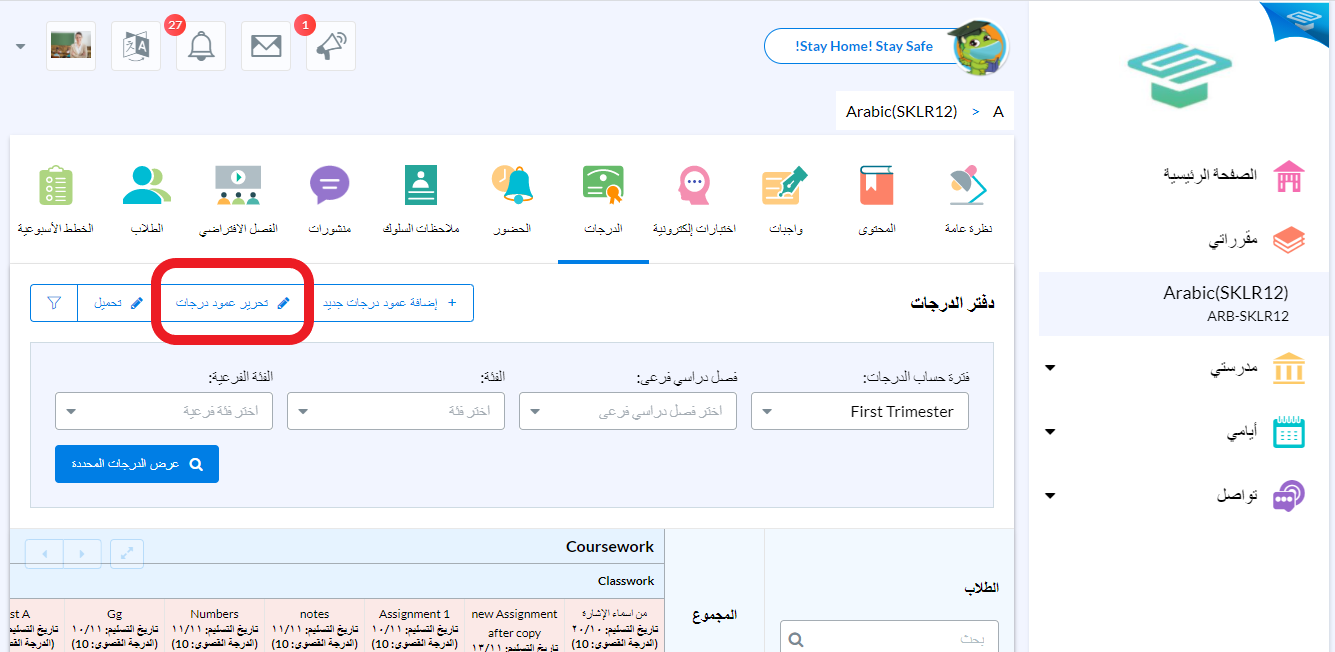Go to الصفحة الرئيسية in the sidebar
Screen dimensions: 1335x652
pyautogui.click(x=1210, y=174)
